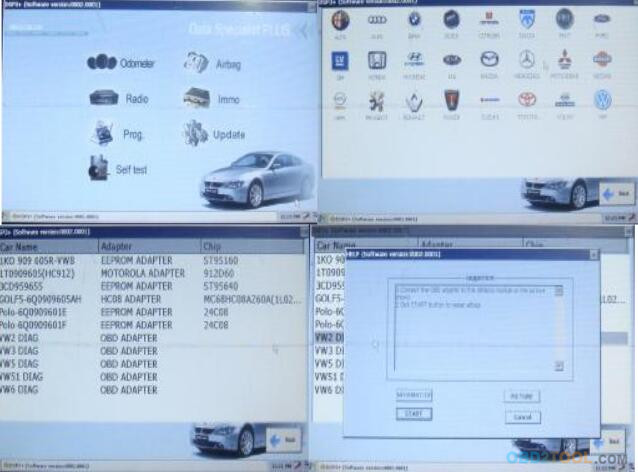Go Back from the brand selection screen

tap(616, 194)
